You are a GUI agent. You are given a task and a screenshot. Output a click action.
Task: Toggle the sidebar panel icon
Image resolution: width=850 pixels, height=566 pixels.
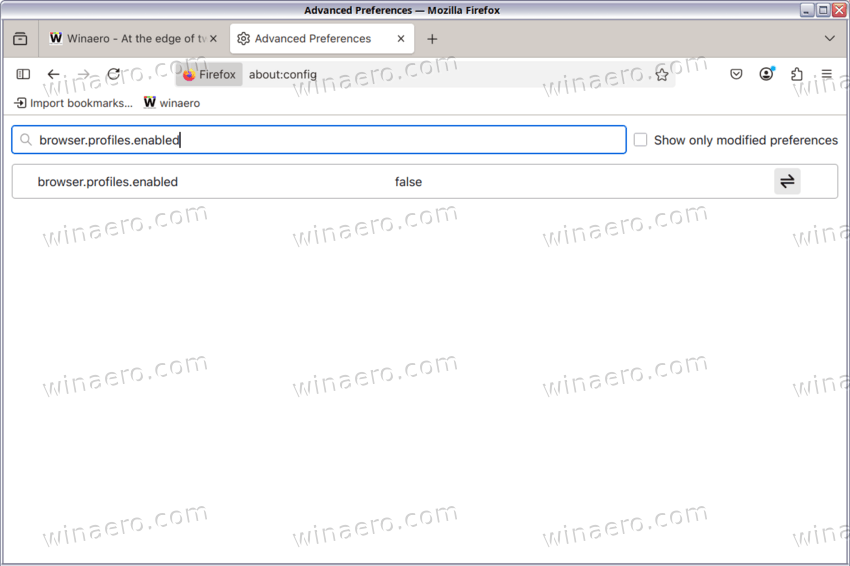pyautogui.click(x=23, y=74)
